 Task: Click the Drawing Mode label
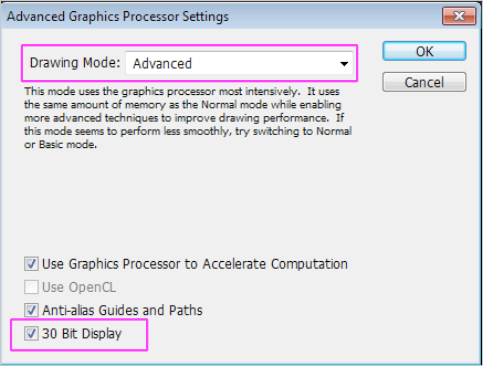tap(75, 63)
